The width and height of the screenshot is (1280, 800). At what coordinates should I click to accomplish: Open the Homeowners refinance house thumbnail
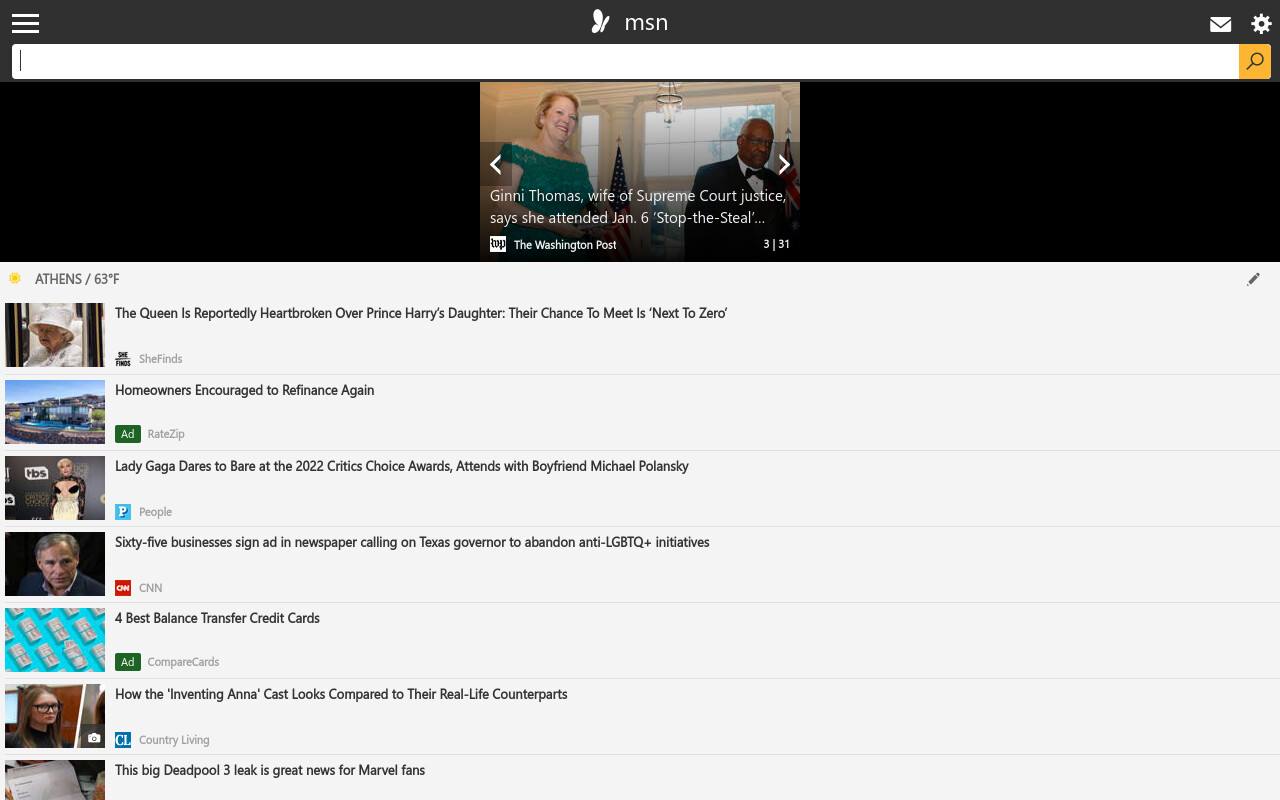click(55, 411)
